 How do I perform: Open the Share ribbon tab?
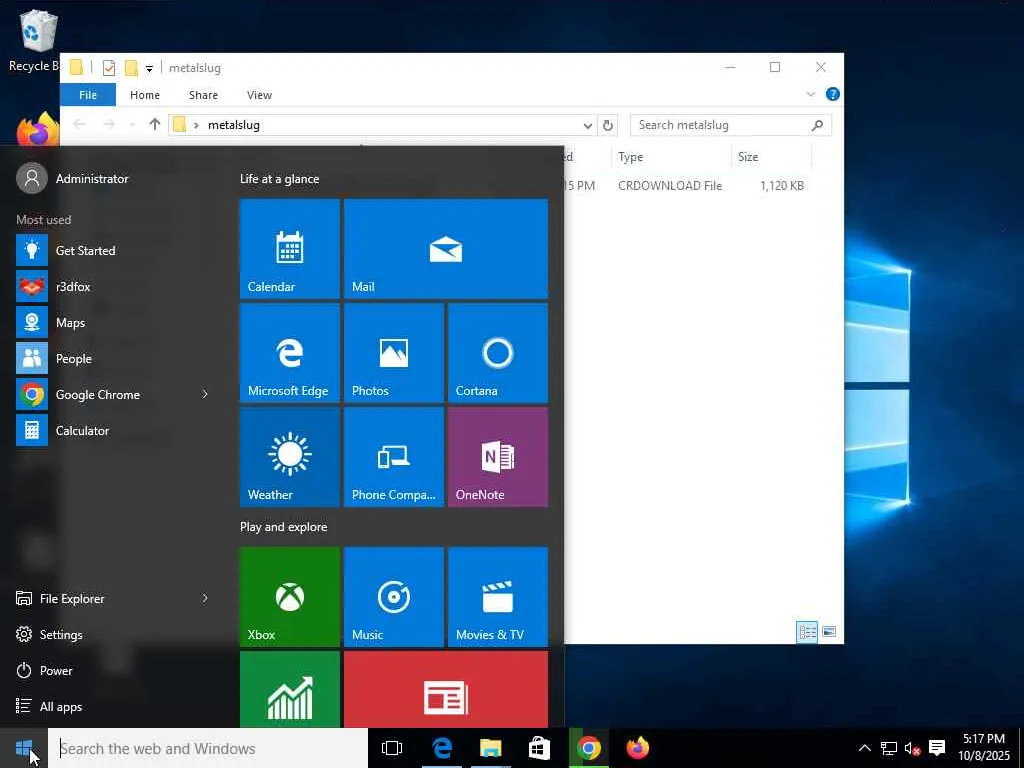coord(203,95)
